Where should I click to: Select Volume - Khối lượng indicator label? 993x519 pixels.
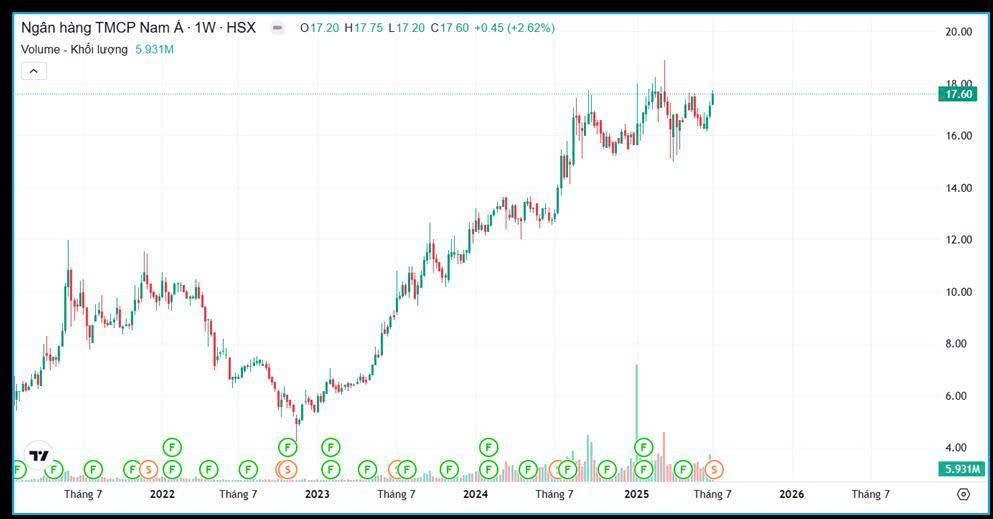[74, 49]
